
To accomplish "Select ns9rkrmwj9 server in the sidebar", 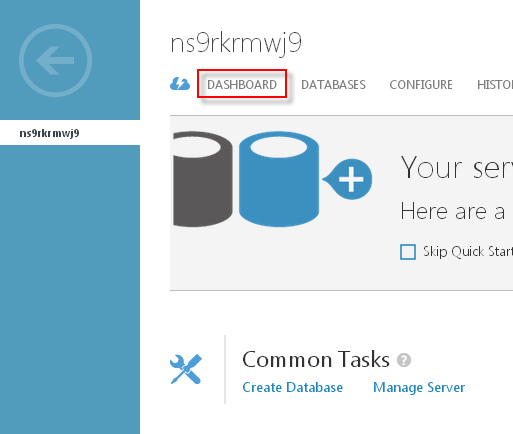I will [x=70, y=133].
